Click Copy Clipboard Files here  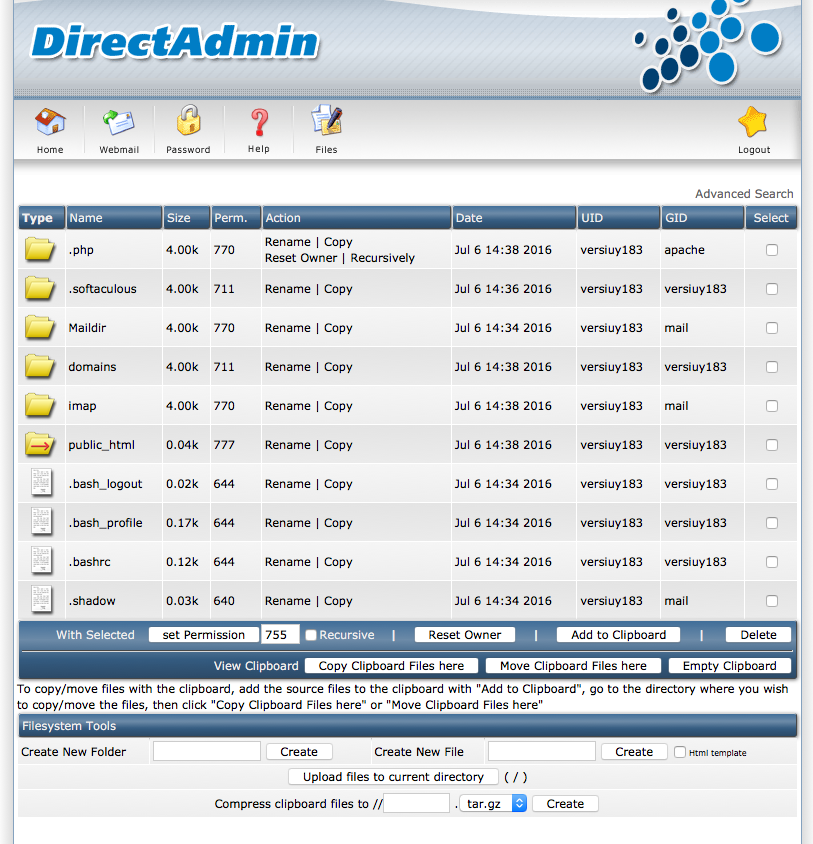point(391,666)
